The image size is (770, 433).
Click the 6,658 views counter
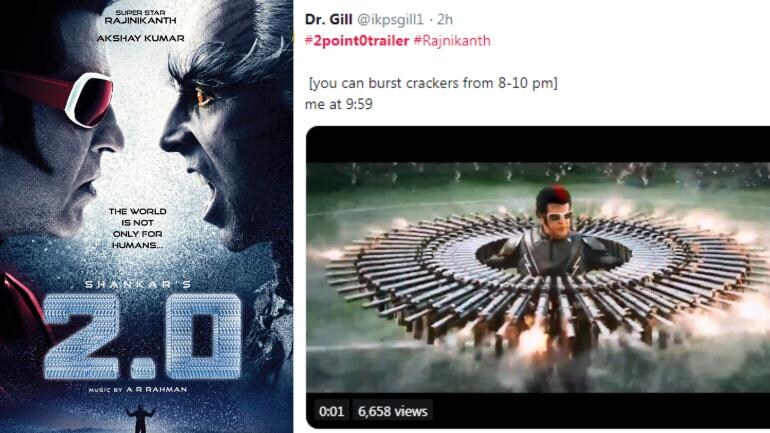[394, 411]
